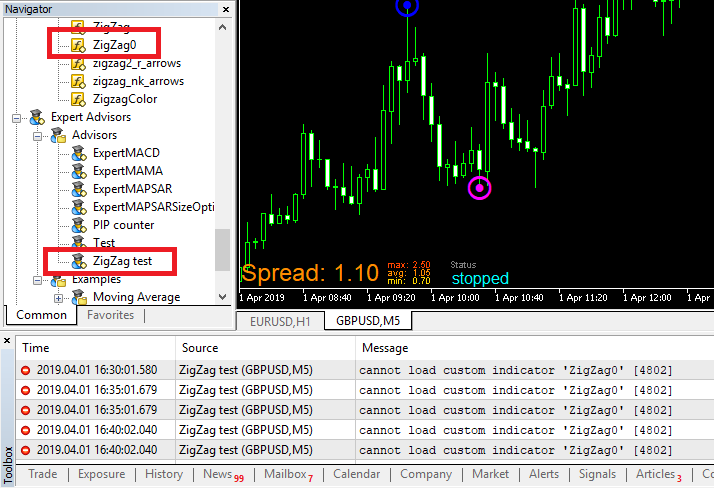Click the Expert Advisors folder icon
This screenshot has height=488, width=714.
pos(37,117)
